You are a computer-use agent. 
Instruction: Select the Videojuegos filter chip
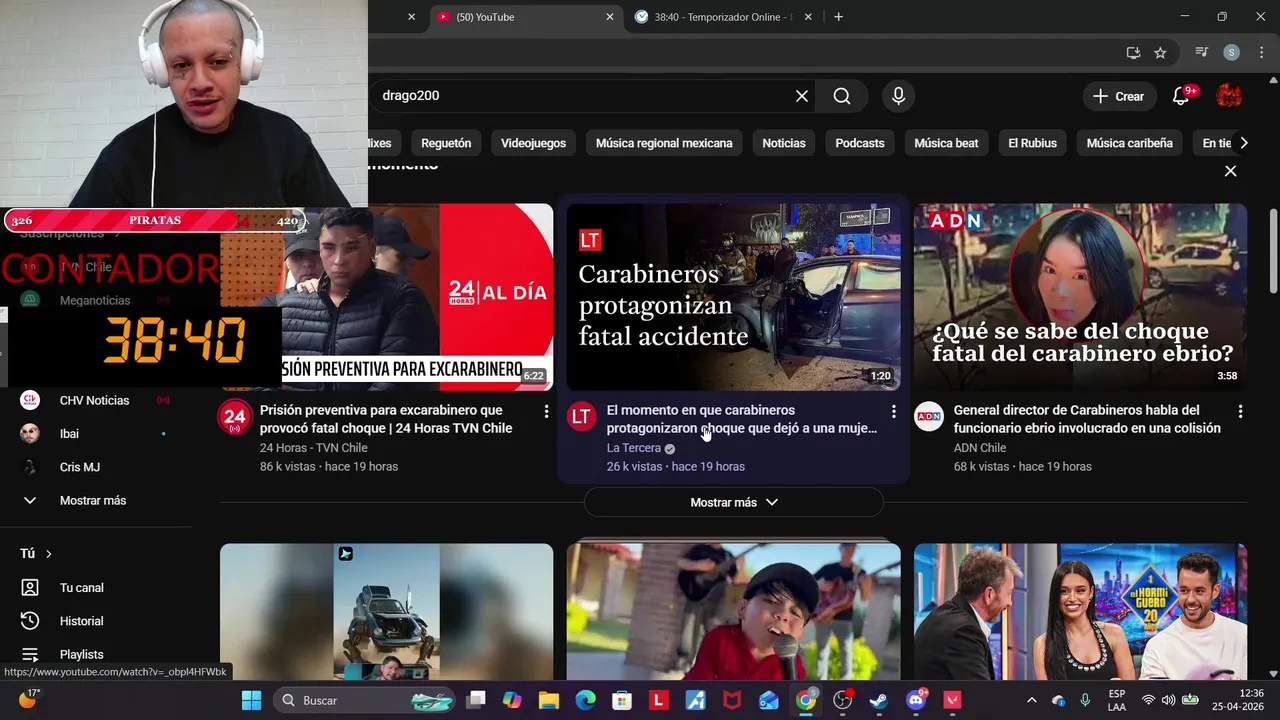[533, 143]
